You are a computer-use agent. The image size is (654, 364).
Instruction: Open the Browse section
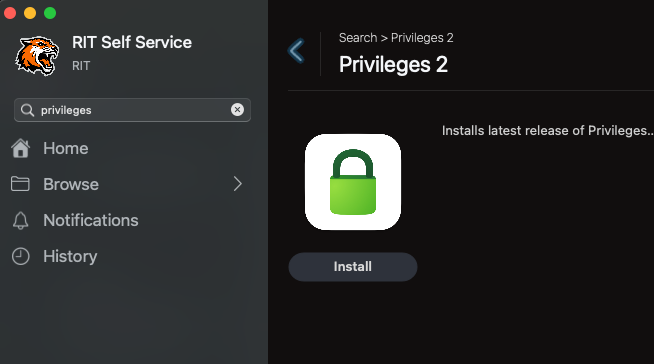coord(71,184)
